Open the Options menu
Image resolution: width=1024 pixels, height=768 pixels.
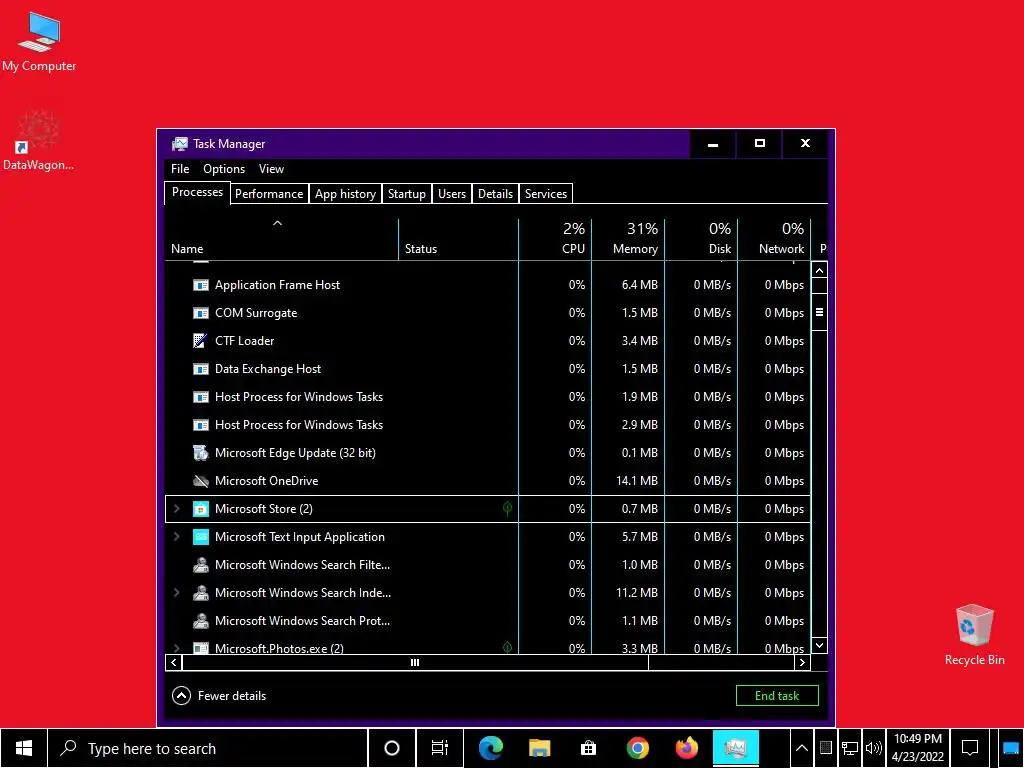coord(224,169)
